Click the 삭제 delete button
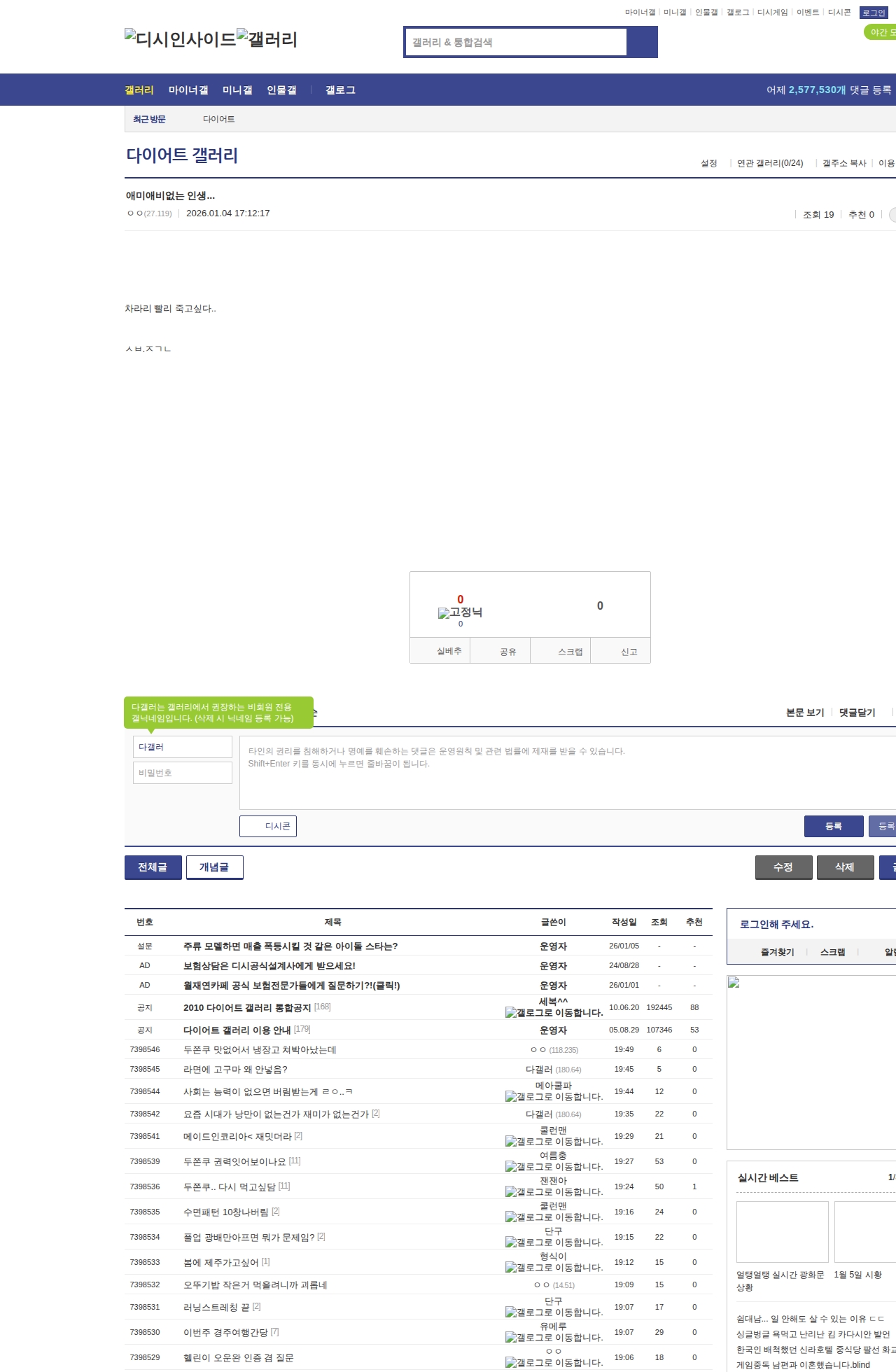 [x=845, y=867]
